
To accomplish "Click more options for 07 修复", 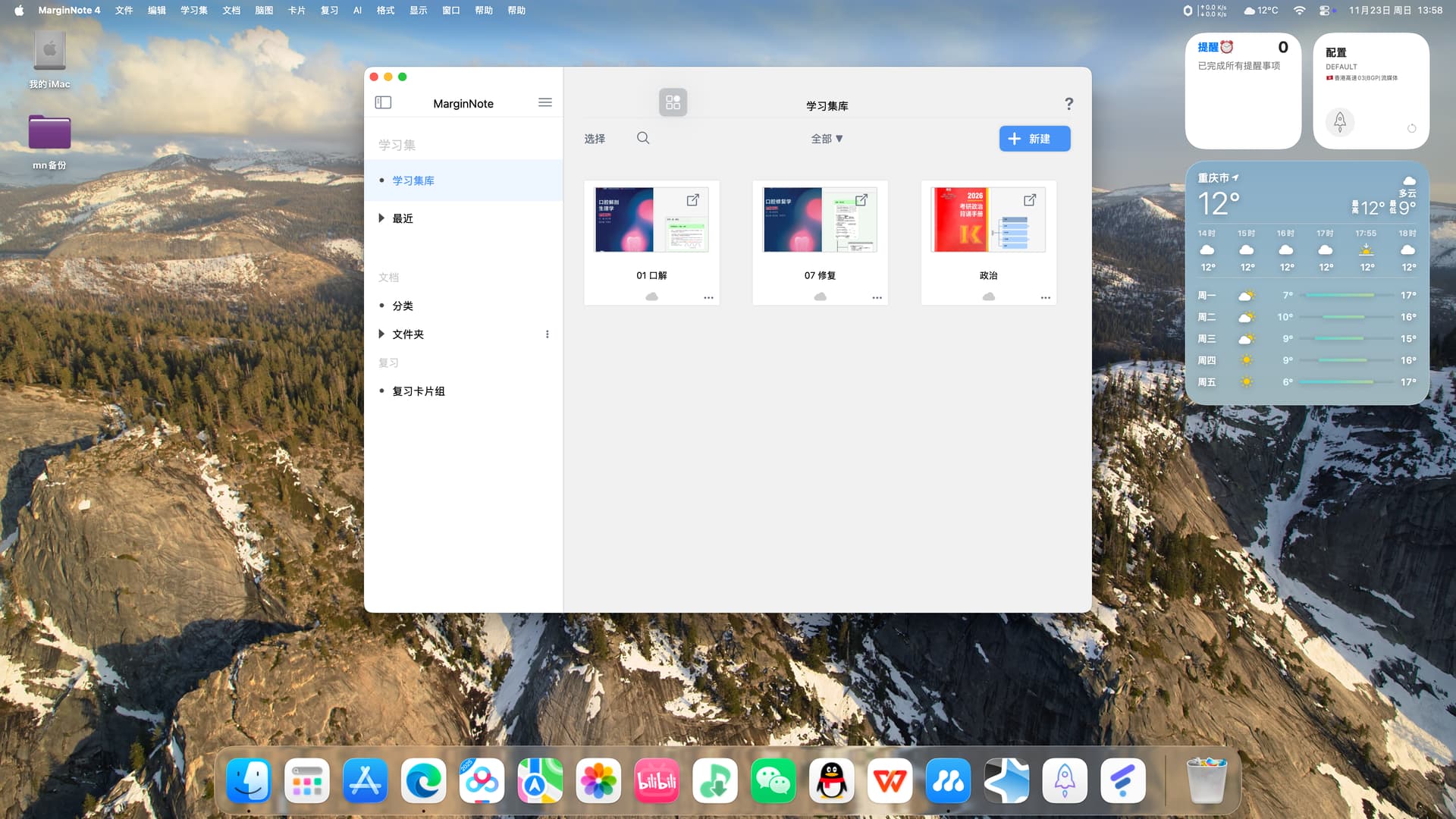I will tap(877, 298).
